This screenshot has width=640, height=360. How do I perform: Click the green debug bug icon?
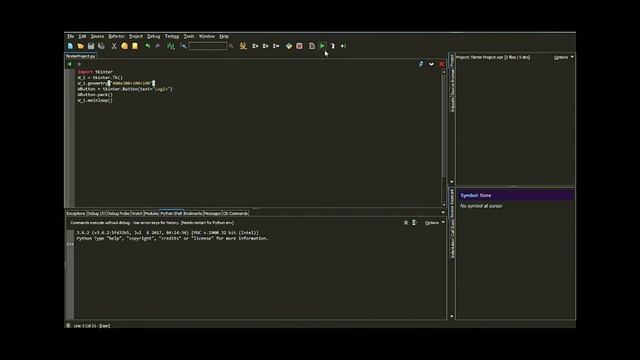(x=289, y=46)
